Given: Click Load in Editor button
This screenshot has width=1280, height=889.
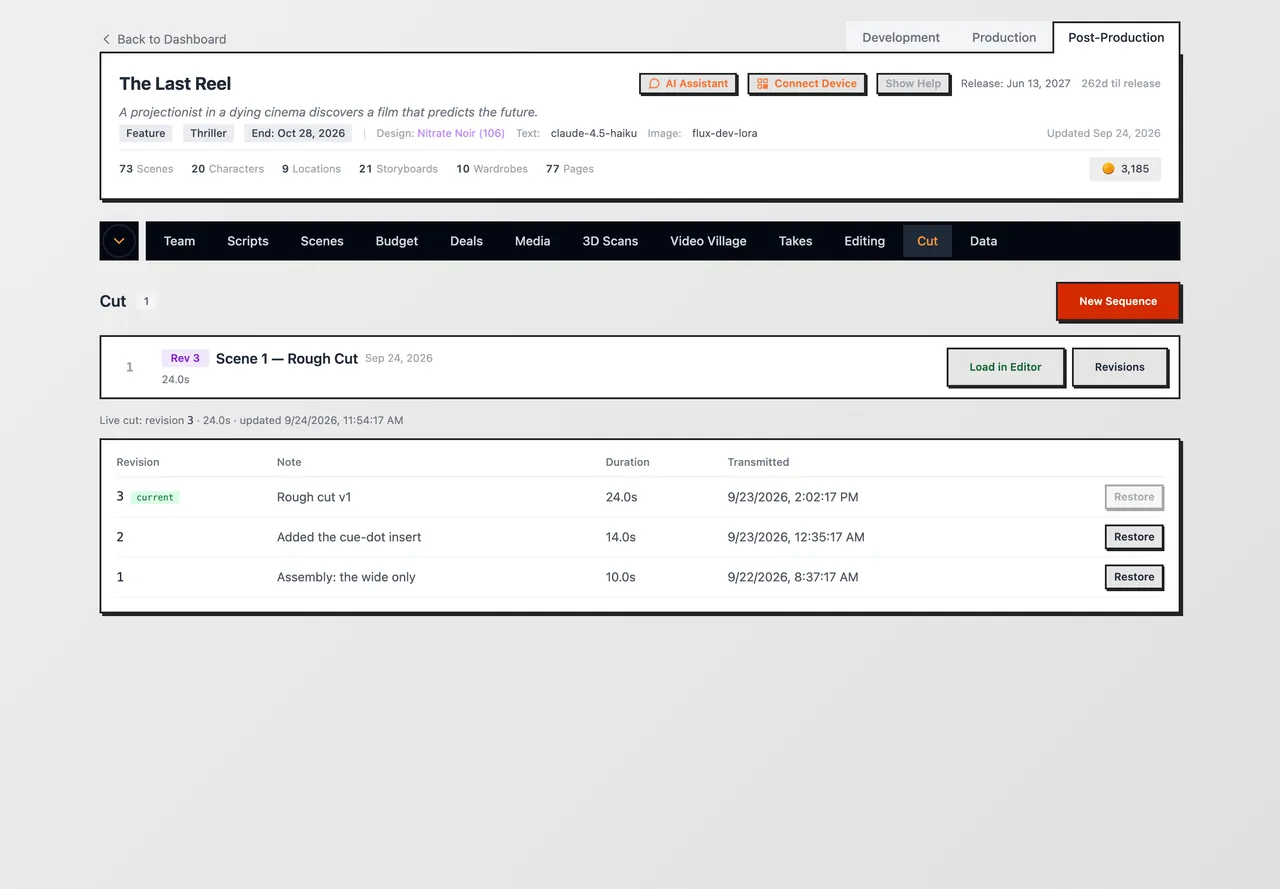Looking at the screenshot, I should (x=1005, y=367).
